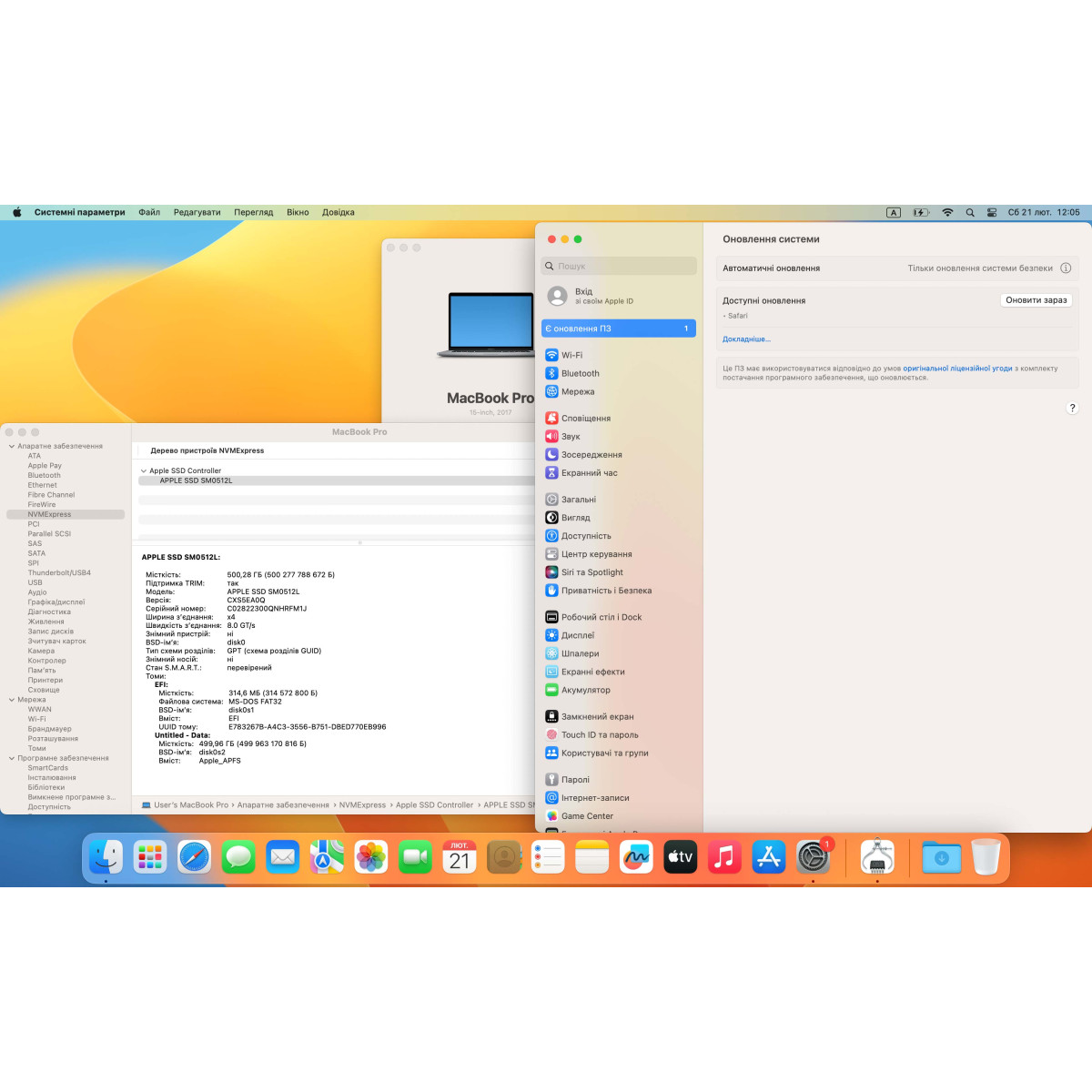The width and height of the screenshot is (1092, 1092).
Task: Collapse Apple SSD Controller device node
Action: point(144,471)
